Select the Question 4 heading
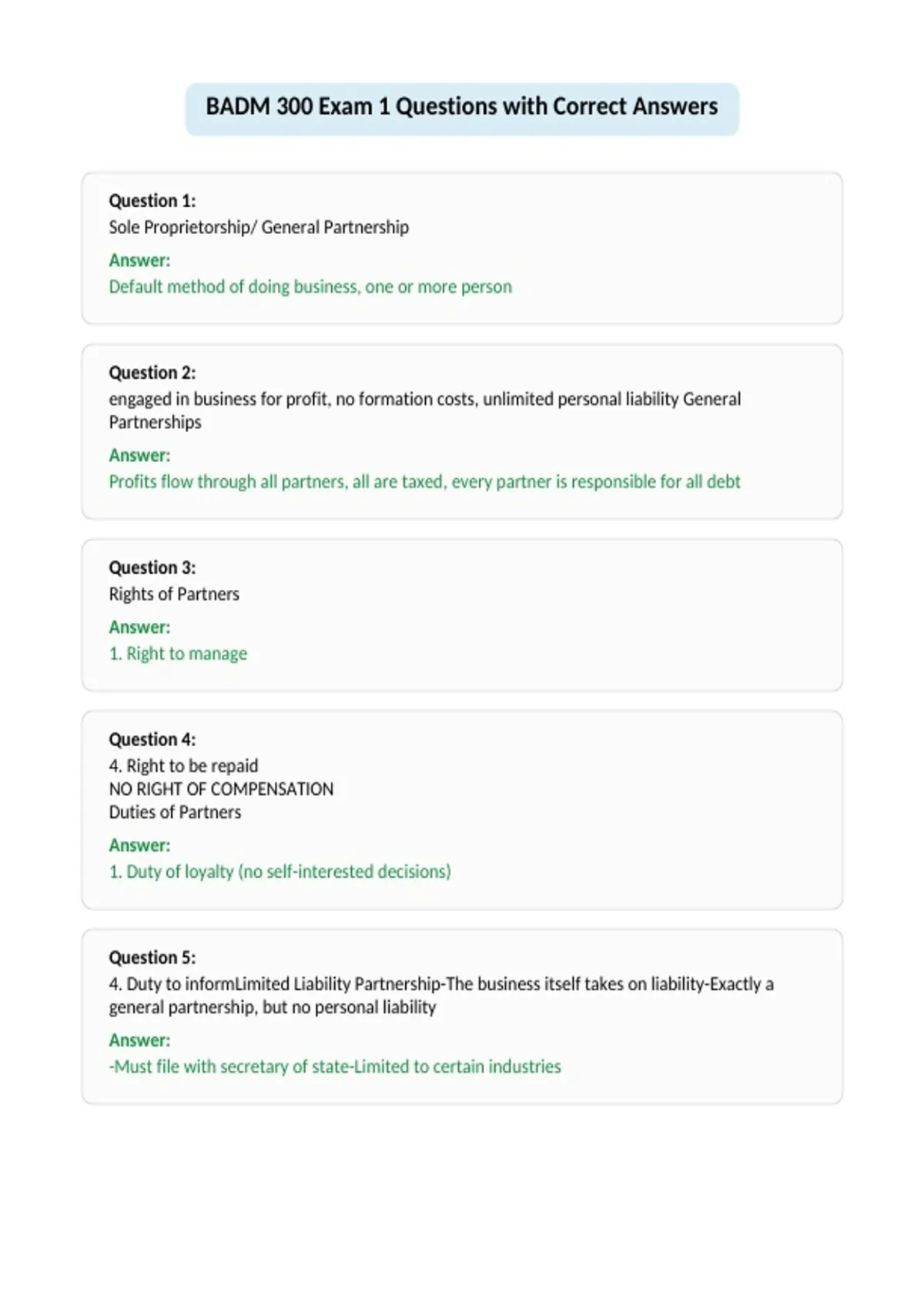This screenshot has width=924, height=1309. click(x=152, y=739)
